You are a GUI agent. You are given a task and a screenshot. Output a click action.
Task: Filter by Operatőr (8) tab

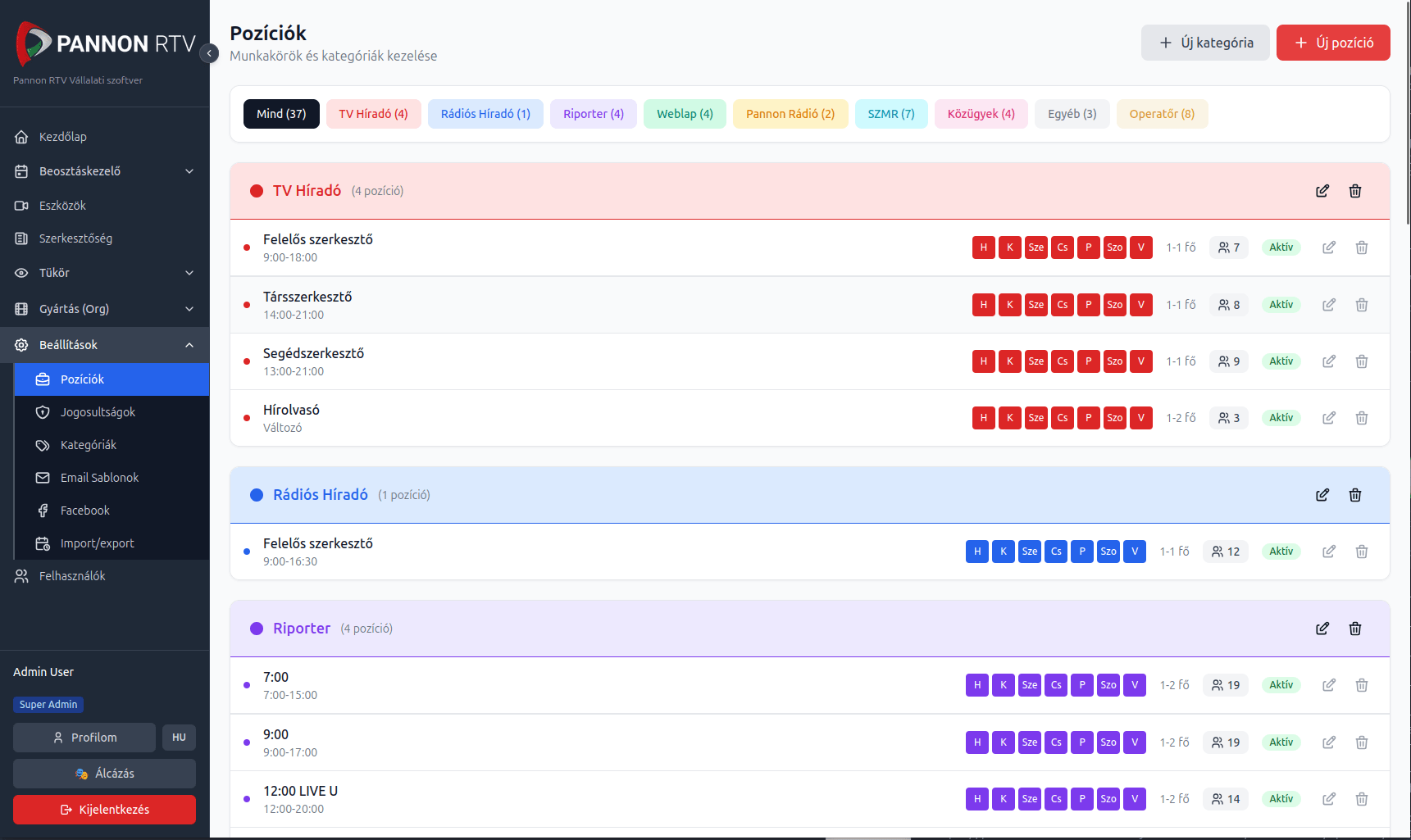[1162, 114]
